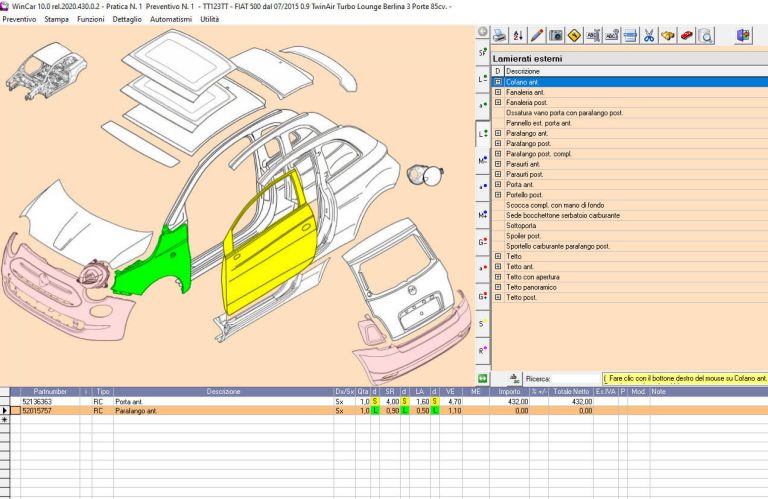Click the purple door exit icon
Viewport: 768px width, 499px height.
743,35
